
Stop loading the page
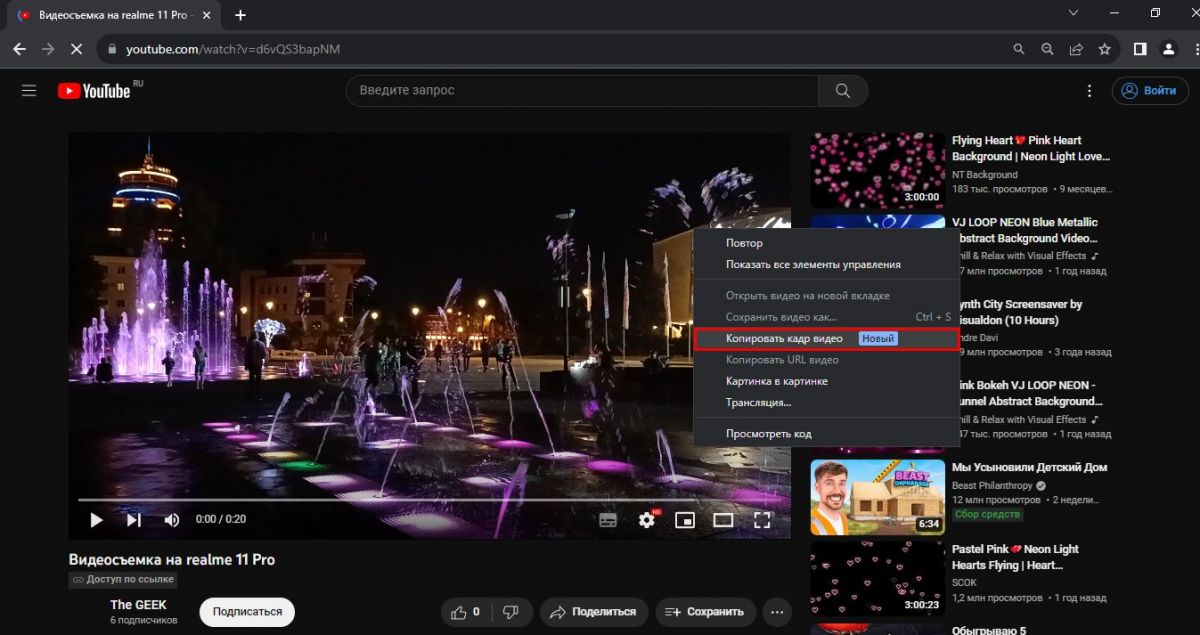[x=77, y=49]
